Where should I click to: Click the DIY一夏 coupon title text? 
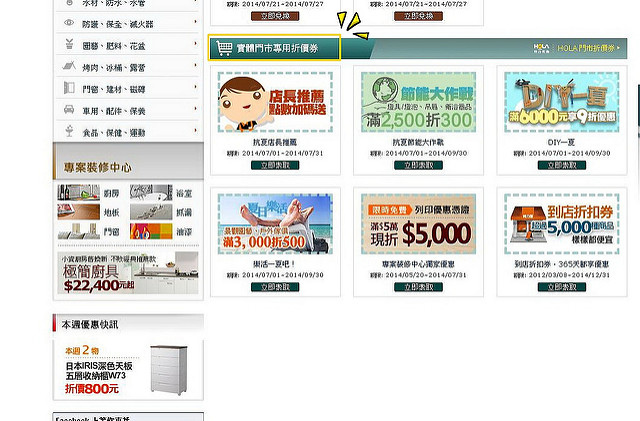(561, 143)
